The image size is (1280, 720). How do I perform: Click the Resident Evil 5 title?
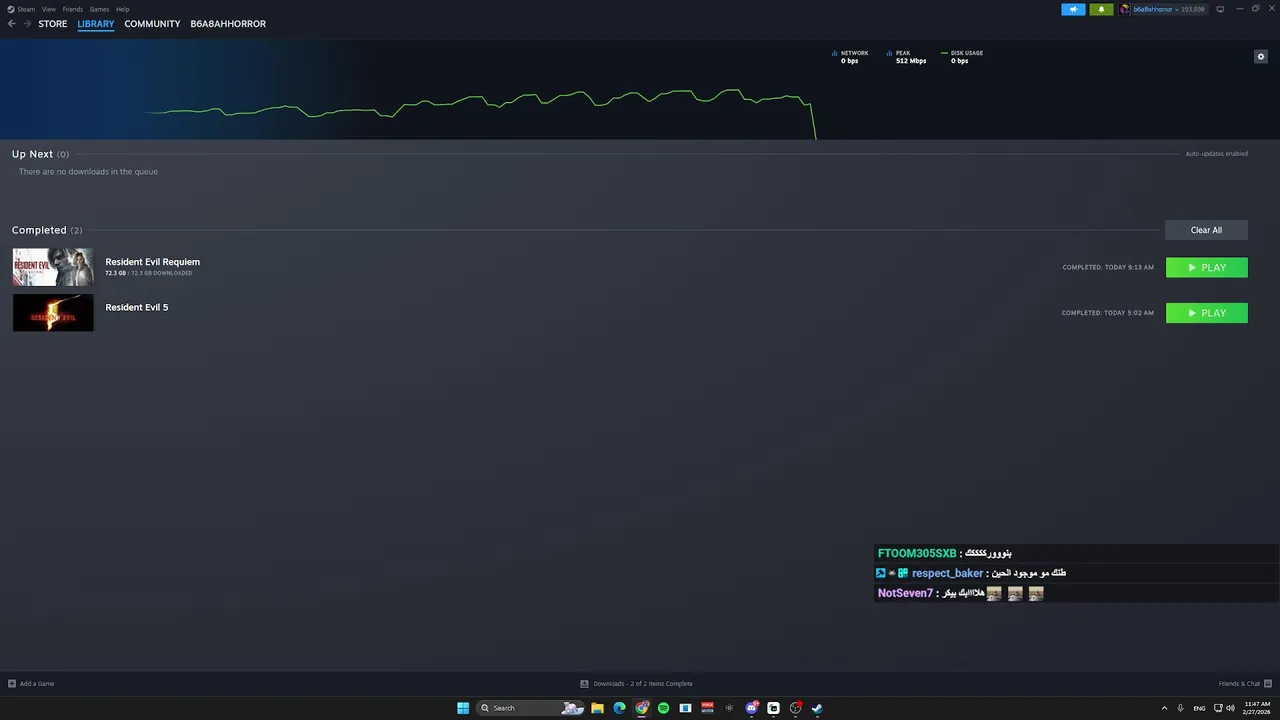pyautogui.click(x=137, y=307)
